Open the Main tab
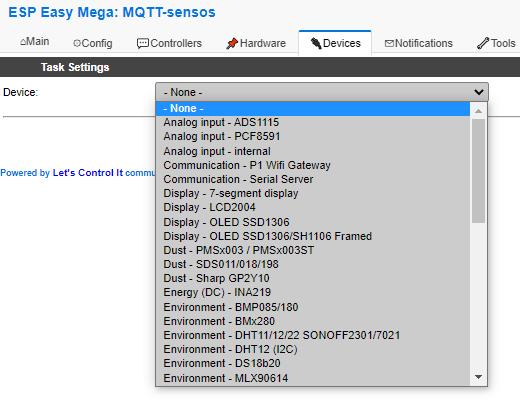Image resolution: width=520 pixels, height=414 pixels. click(34, 42)
